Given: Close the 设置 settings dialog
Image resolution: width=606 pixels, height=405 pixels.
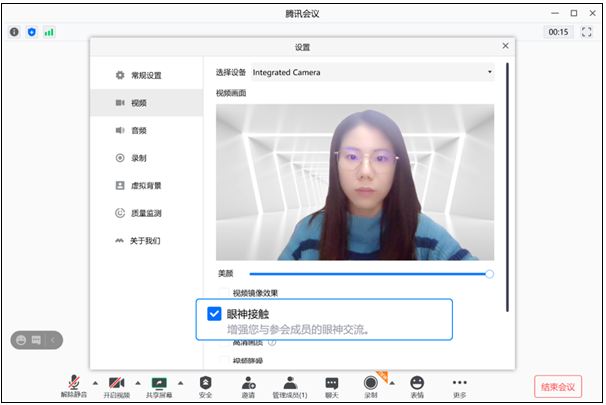Looking at the screenshot, I should point(505,46).
